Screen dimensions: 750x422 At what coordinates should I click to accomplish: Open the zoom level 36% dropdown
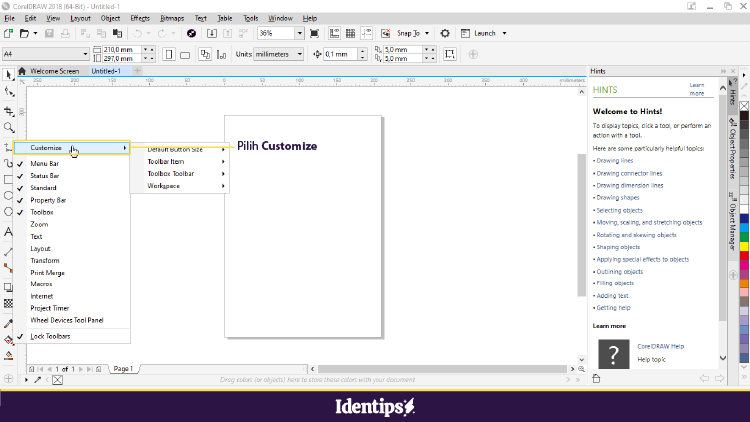300,33
